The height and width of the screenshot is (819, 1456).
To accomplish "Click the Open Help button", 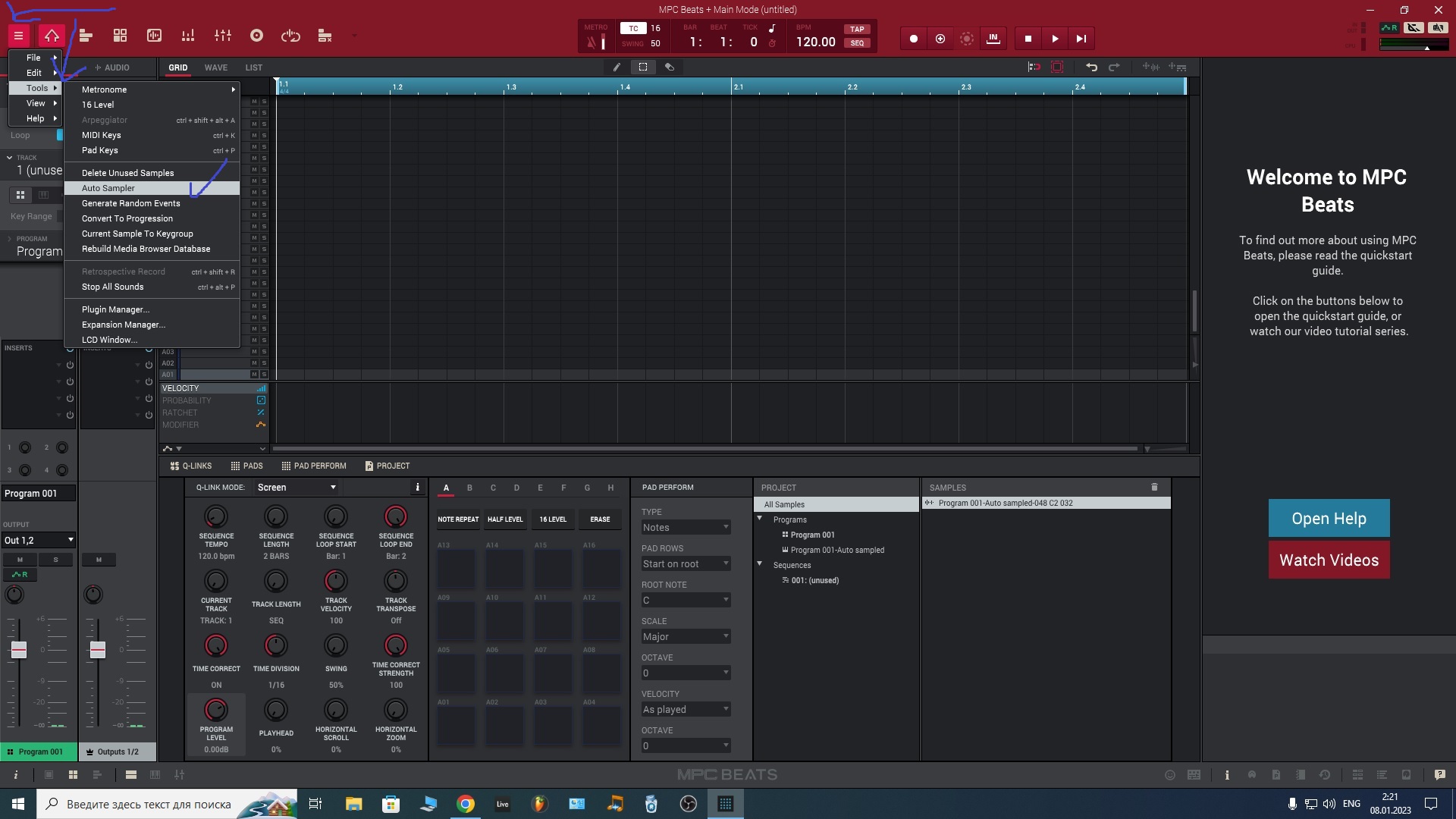I will click(1329, 519).
